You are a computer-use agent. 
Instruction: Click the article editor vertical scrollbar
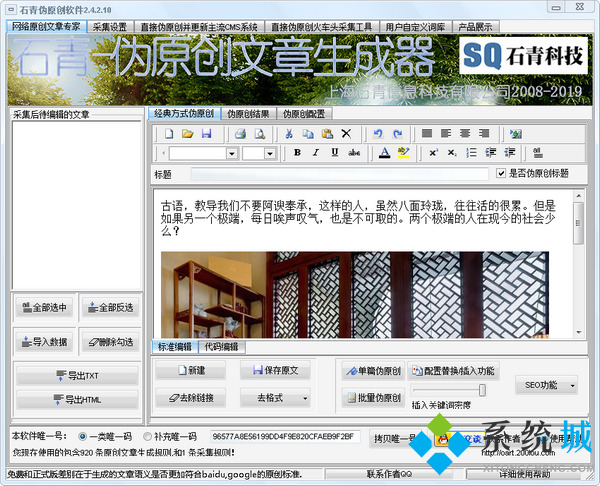(x=579, y=264)
